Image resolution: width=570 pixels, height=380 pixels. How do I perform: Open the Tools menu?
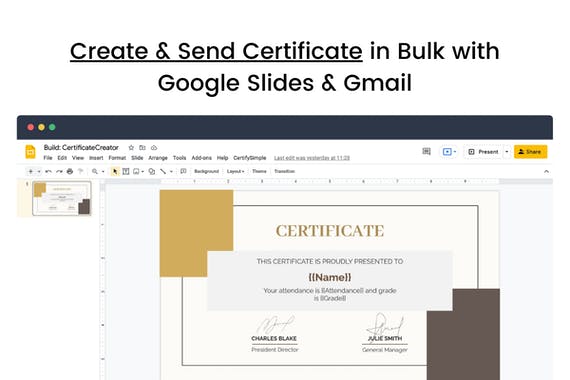click(x=180, y=158)
